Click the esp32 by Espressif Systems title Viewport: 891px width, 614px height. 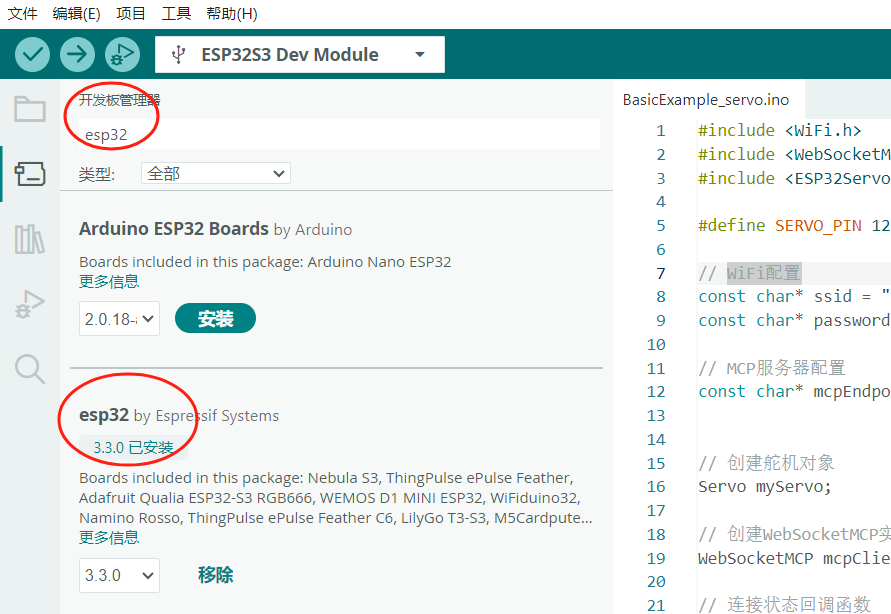179,415
